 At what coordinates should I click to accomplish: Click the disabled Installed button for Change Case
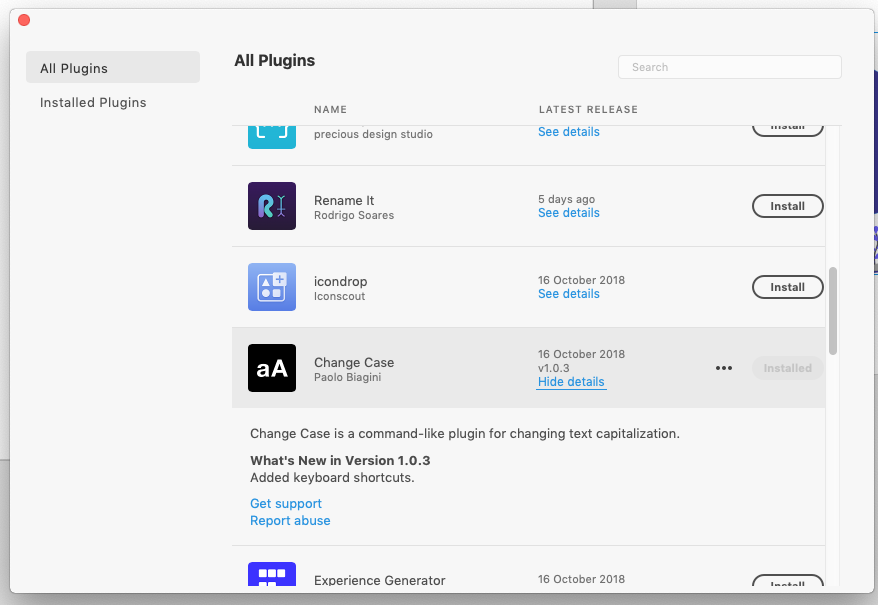pyautogui.click(x=787, y=368)
